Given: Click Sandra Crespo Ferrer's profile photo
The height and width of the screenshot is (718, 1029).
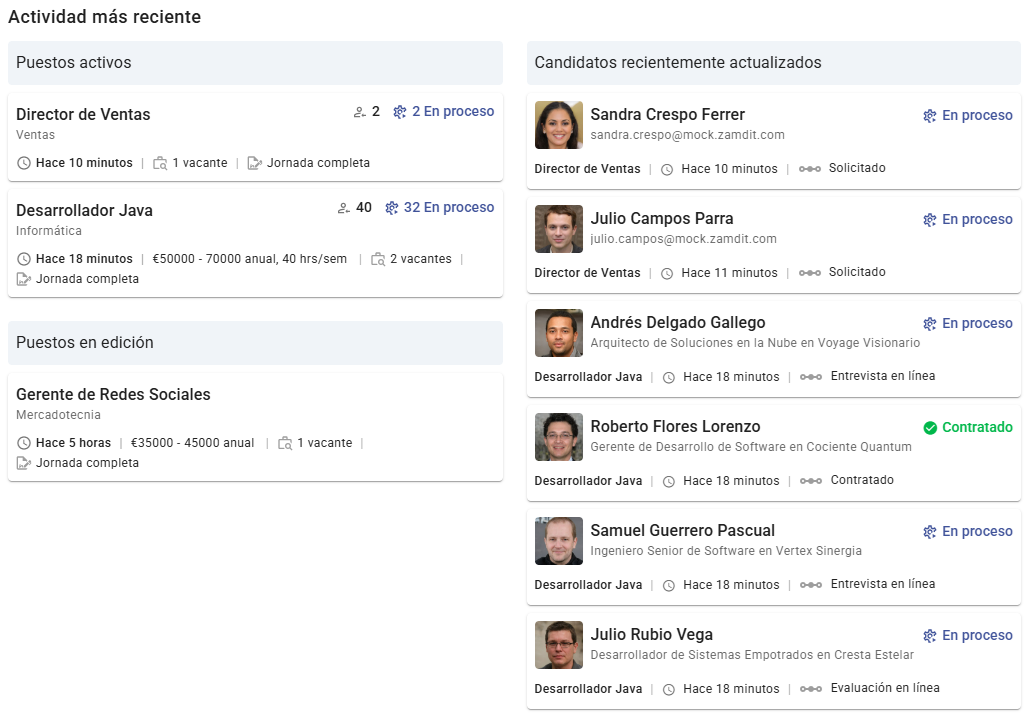Looking at the screenshot, I should pos(558,125).
